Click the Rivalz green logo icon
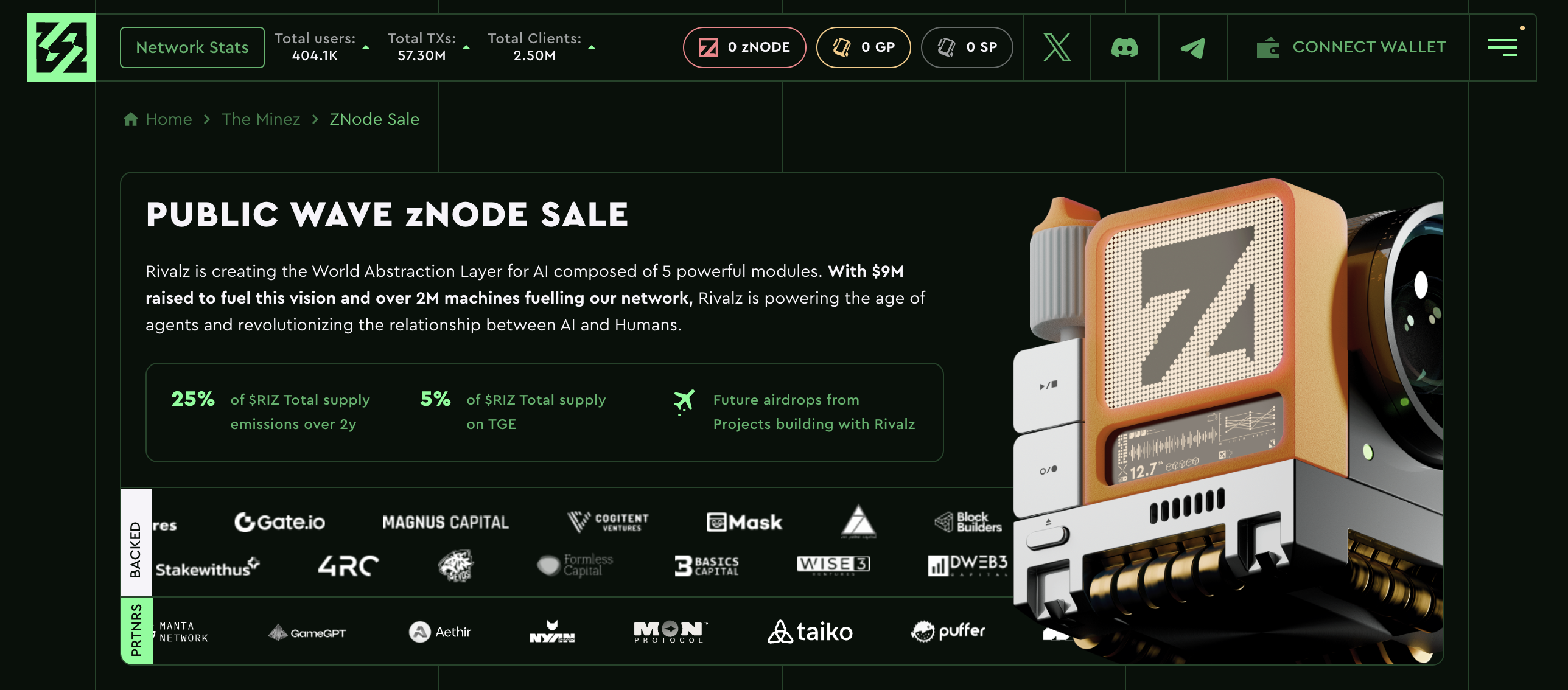Screen dimensions: 1568x690 (61, 47)
